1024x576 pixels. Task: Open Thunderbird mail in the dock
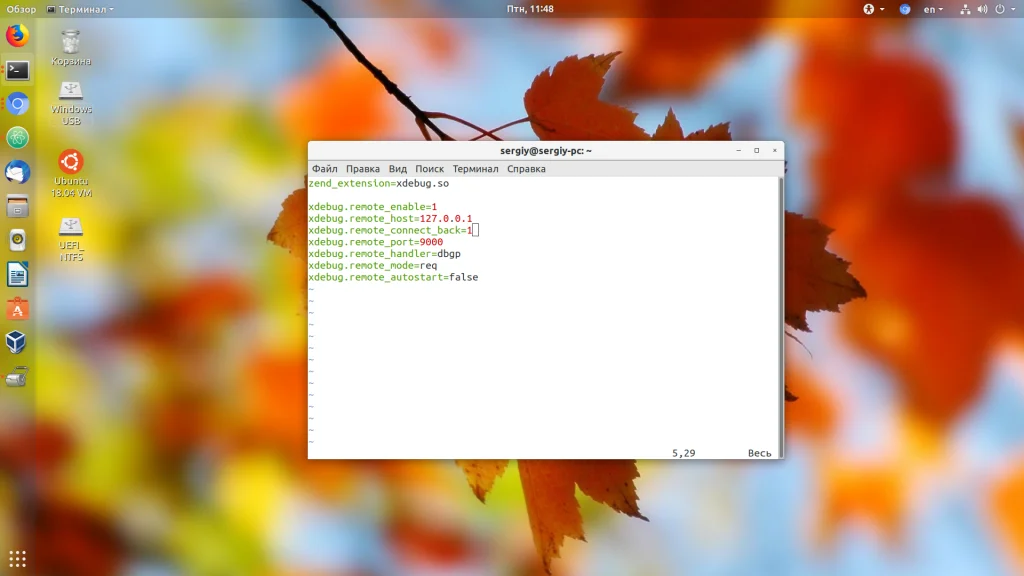coord(17,172)
